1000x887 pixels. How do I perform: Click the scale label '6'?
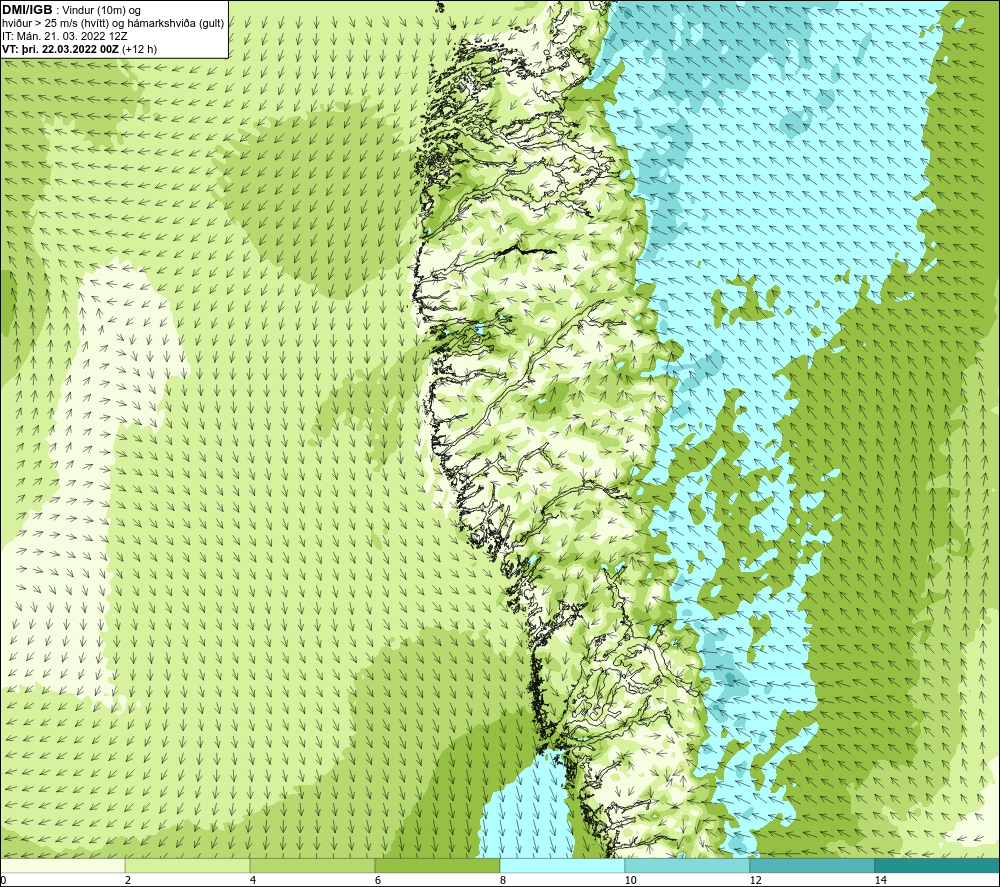pyautogui.click(x=378, y=881)
